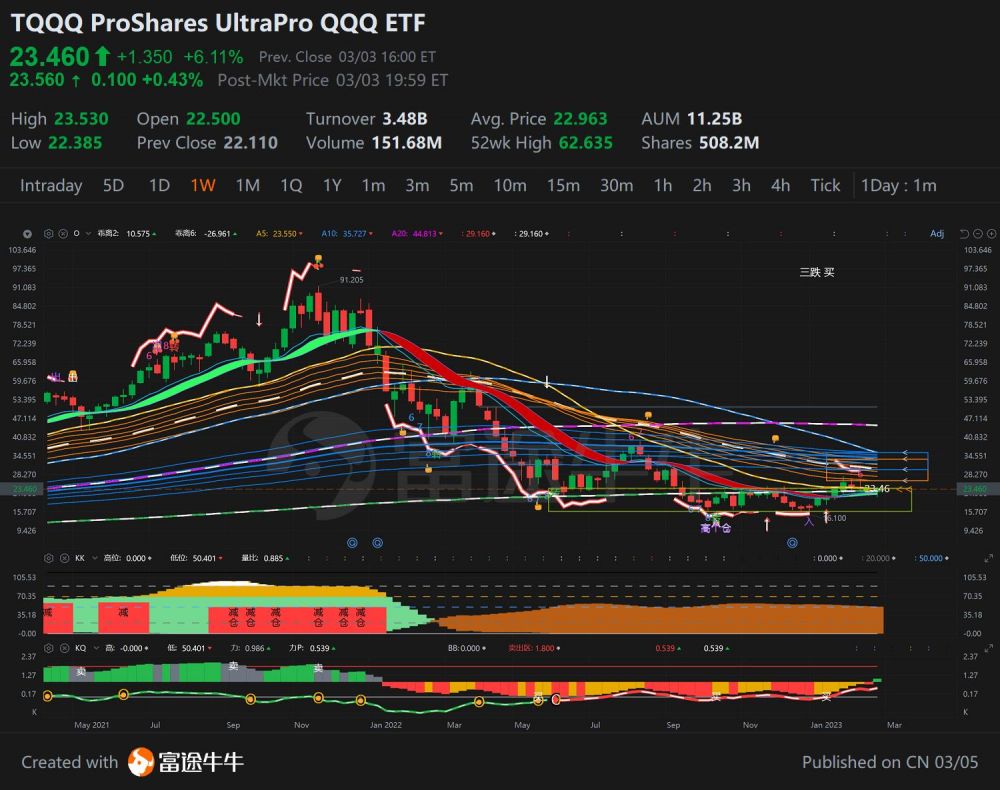Click the Post-Mkt Price 23.560 value
The width and height of the screenshot is (1000, 790).
point(36,80)
